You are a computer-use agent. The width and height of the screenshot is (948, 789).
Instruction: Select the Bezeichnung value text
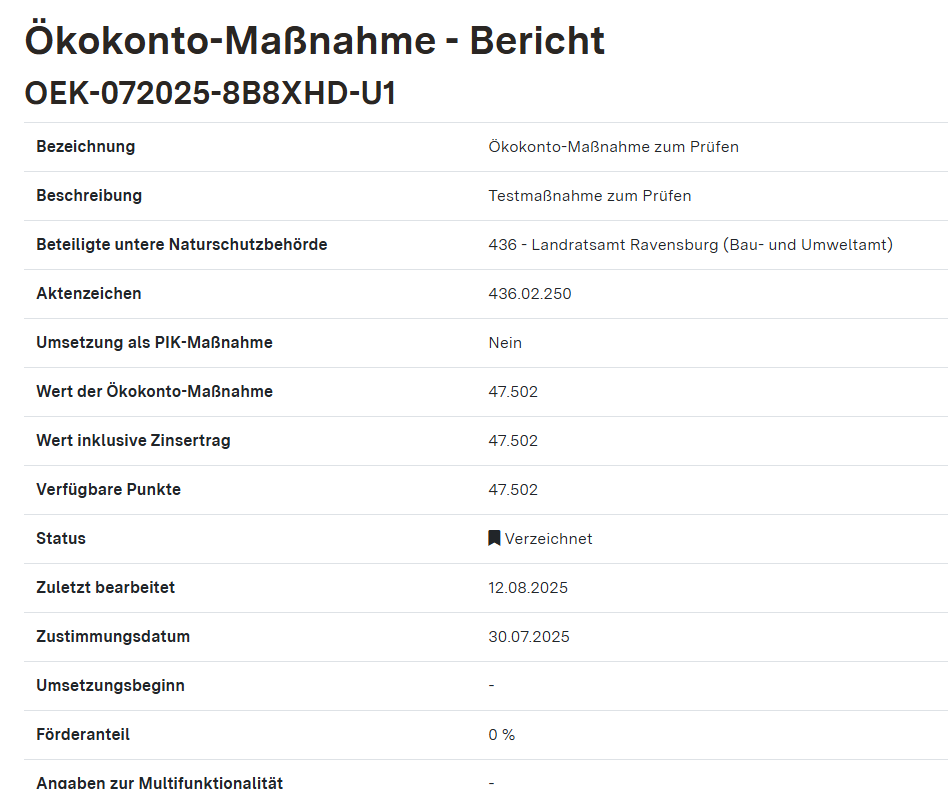coord(613,147)
